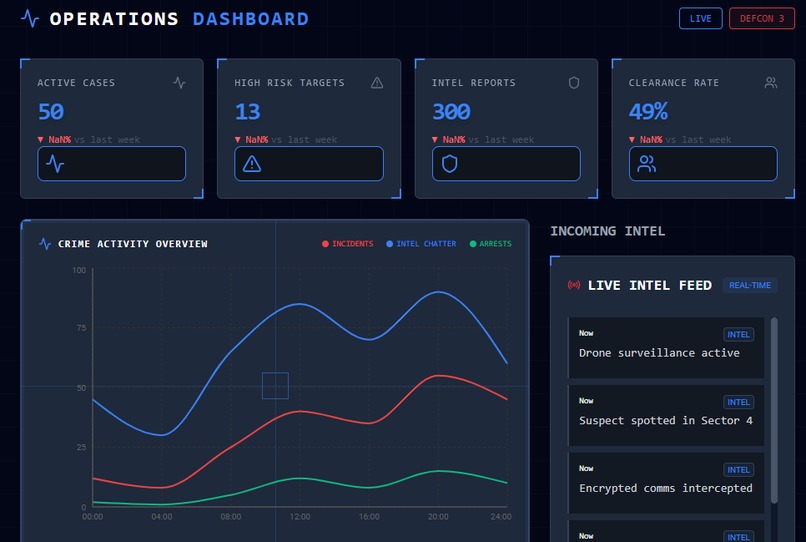
Task: Click the small pulse icon in Active Cases header
Action: coord(179,82)
